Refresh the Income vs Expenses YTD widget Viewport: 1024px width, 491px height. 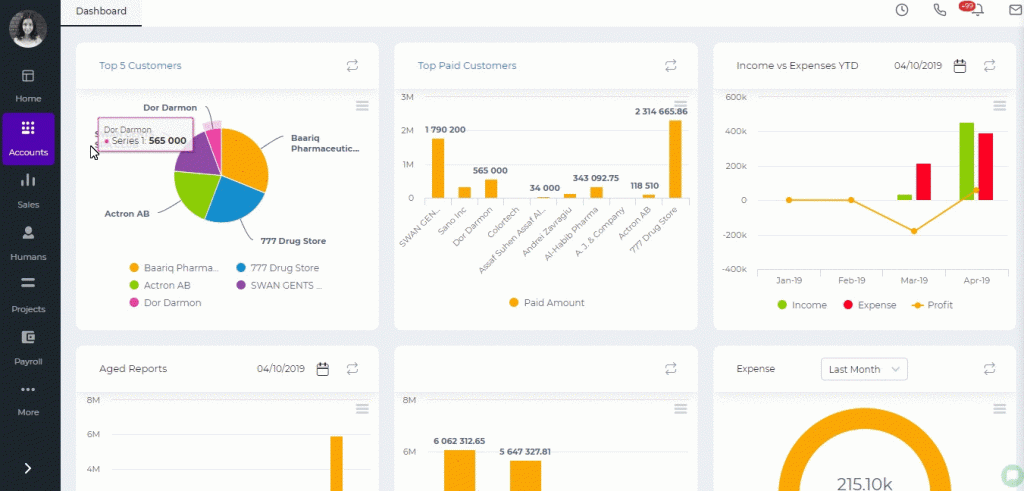989,65
